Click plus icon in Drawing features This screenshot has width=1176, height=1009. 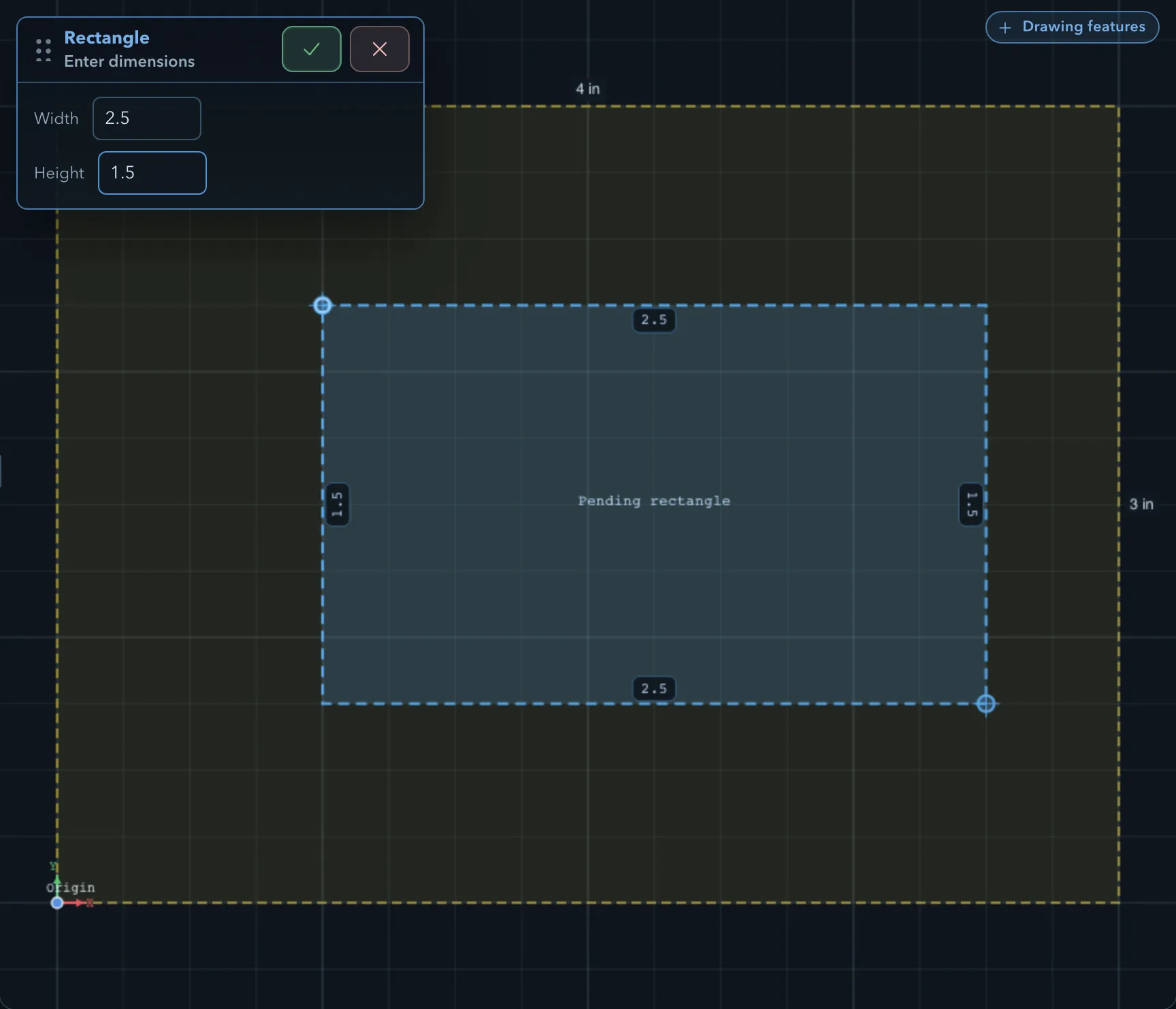coord(1005,28)
